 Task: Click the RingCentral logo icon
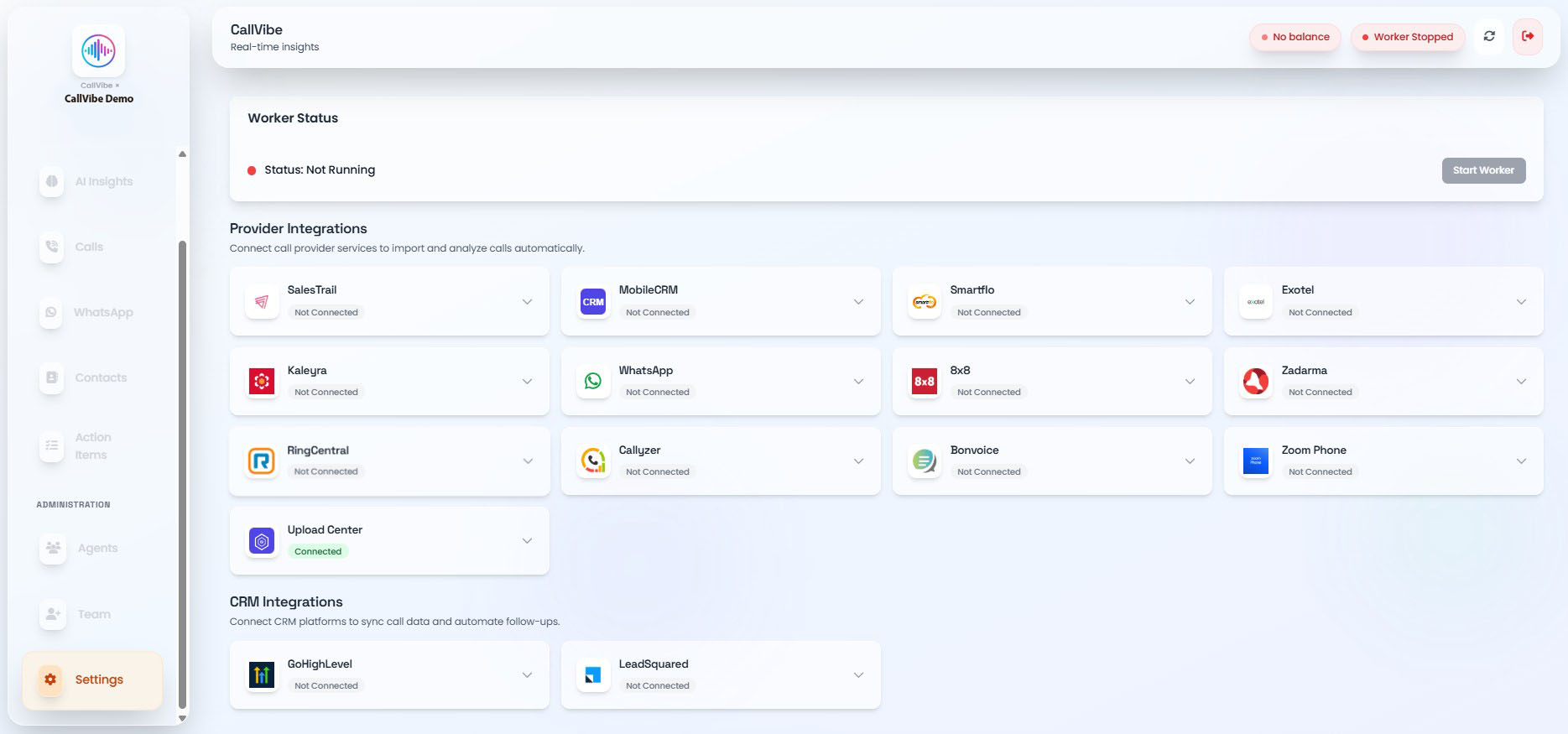262,461
